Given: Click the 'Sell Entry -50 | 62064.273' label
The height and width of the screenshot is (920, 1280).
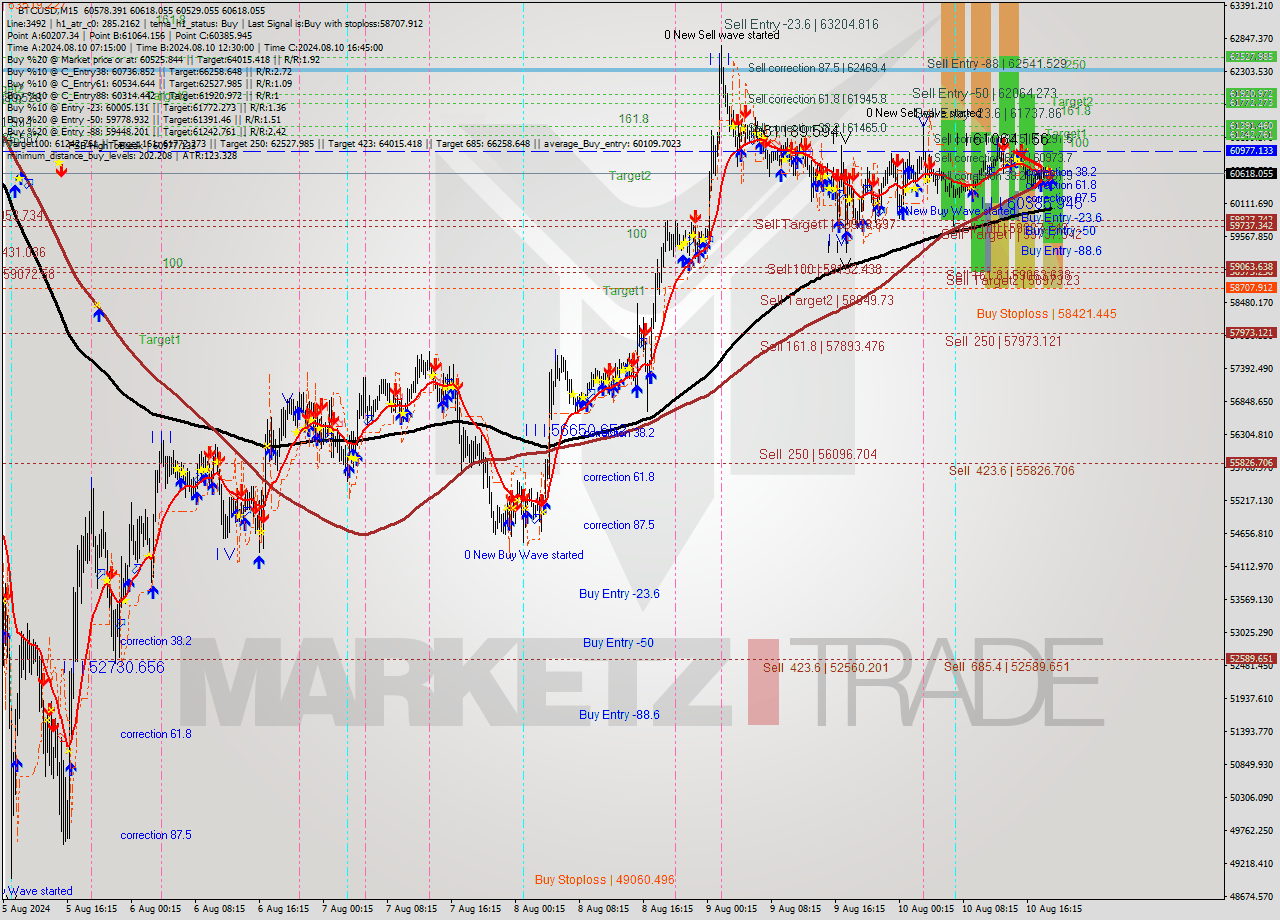Looking at the screenshot, I should pos(984,93).
